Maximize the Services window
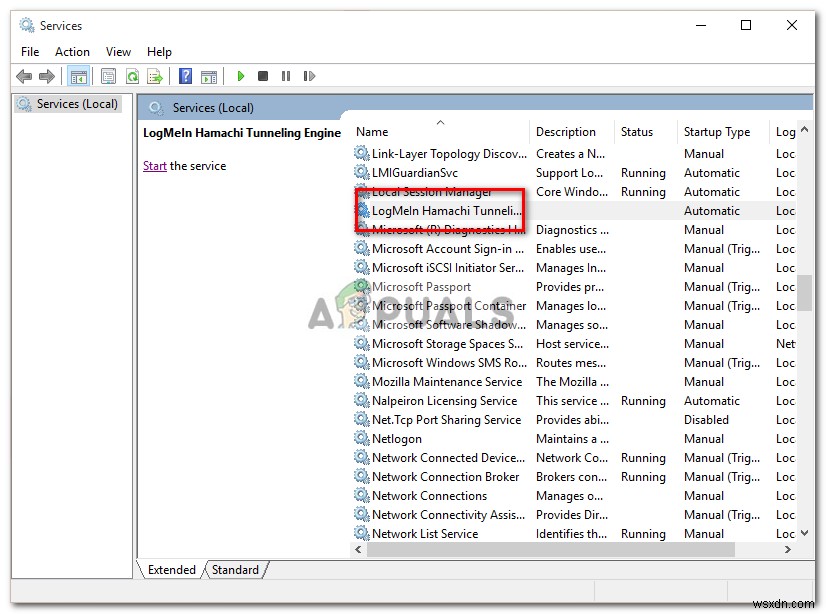Image resolution: width=826 pixels, height=614 pixels. click(x=746, y=25)
